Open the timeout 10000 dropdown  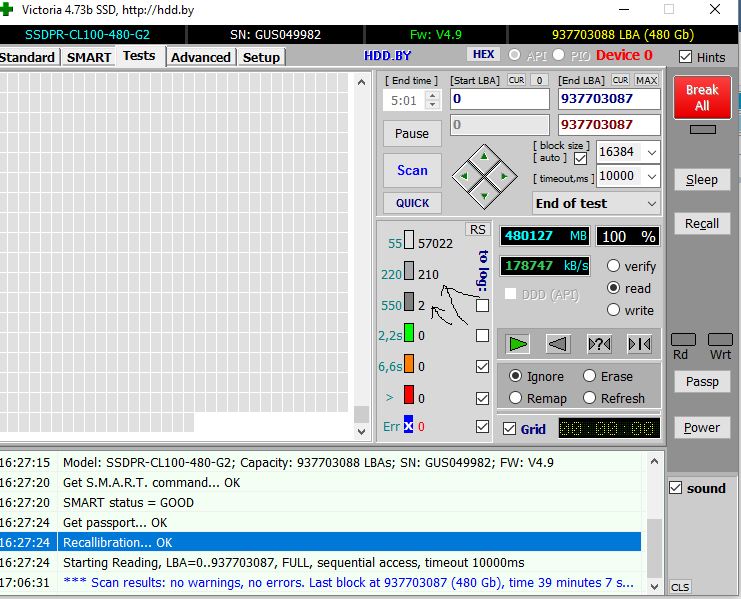click(652, 177)
